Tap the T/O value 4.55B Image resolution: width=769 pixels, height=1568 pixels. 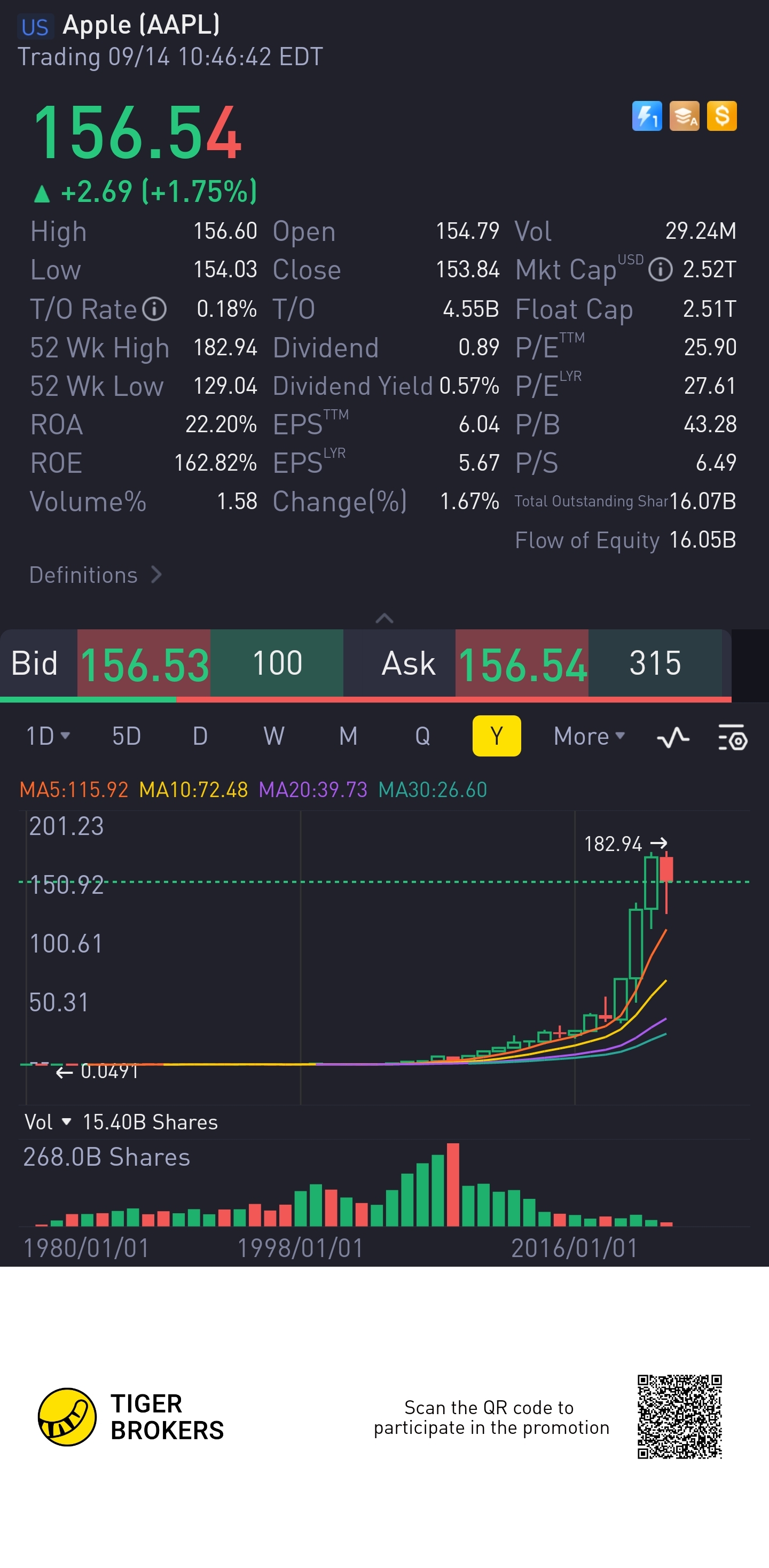point(471,309)
